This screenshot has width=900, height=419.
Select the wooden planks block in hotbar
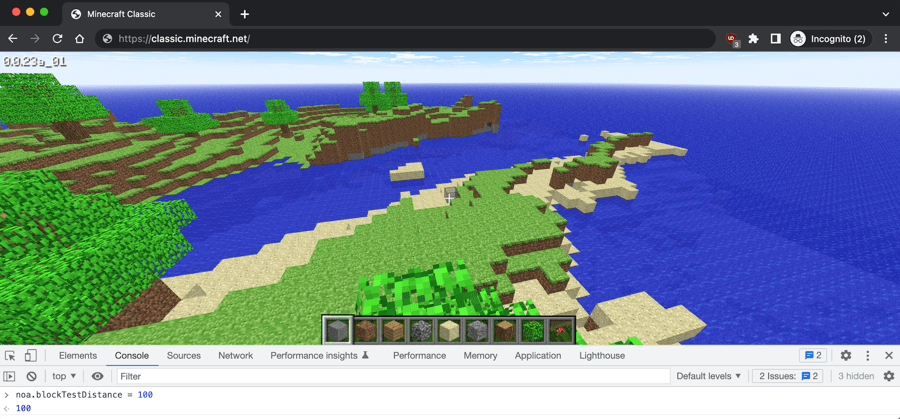tap(393, 331)
